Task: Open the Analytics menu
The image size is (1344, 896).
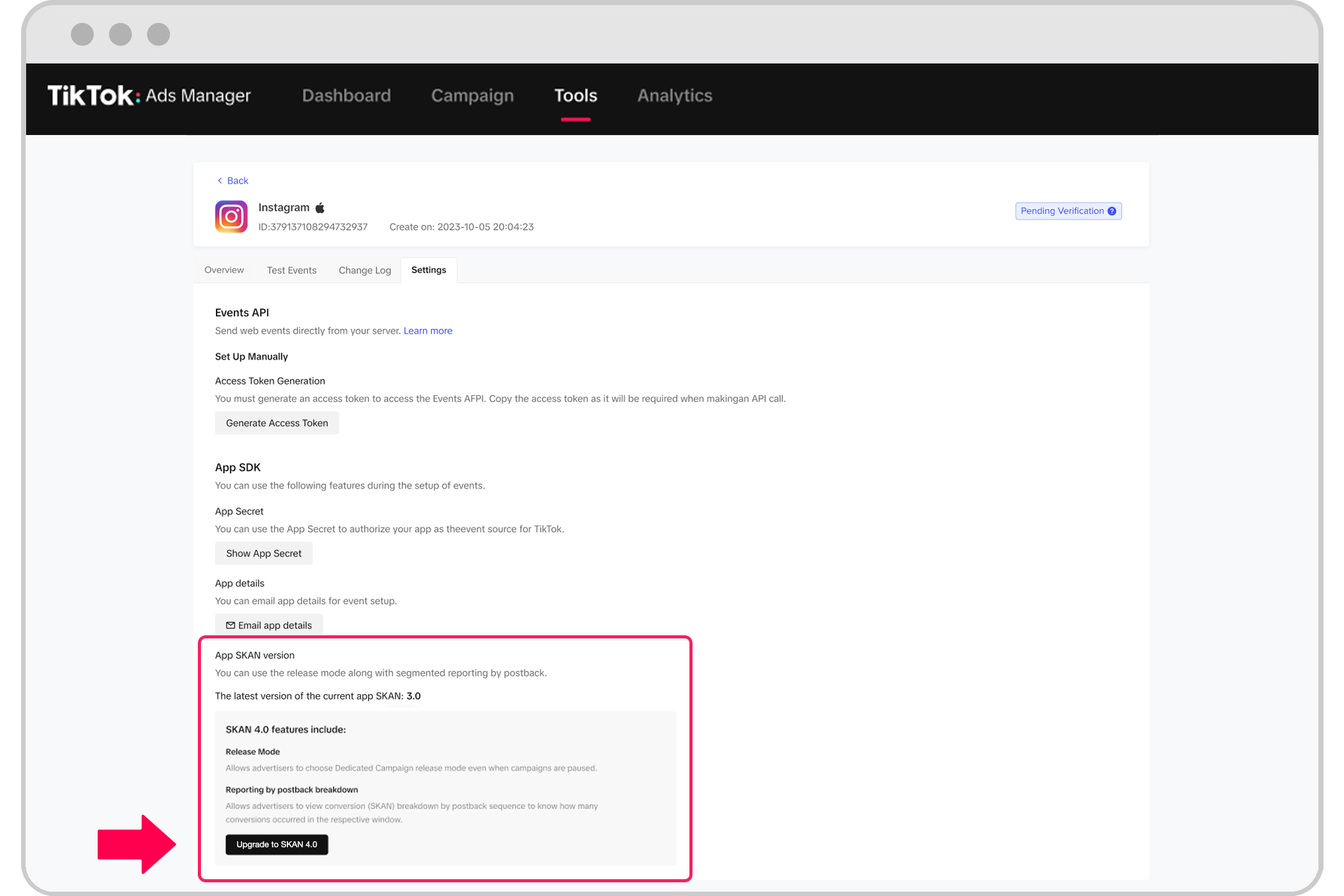Action: click(674, 95)
